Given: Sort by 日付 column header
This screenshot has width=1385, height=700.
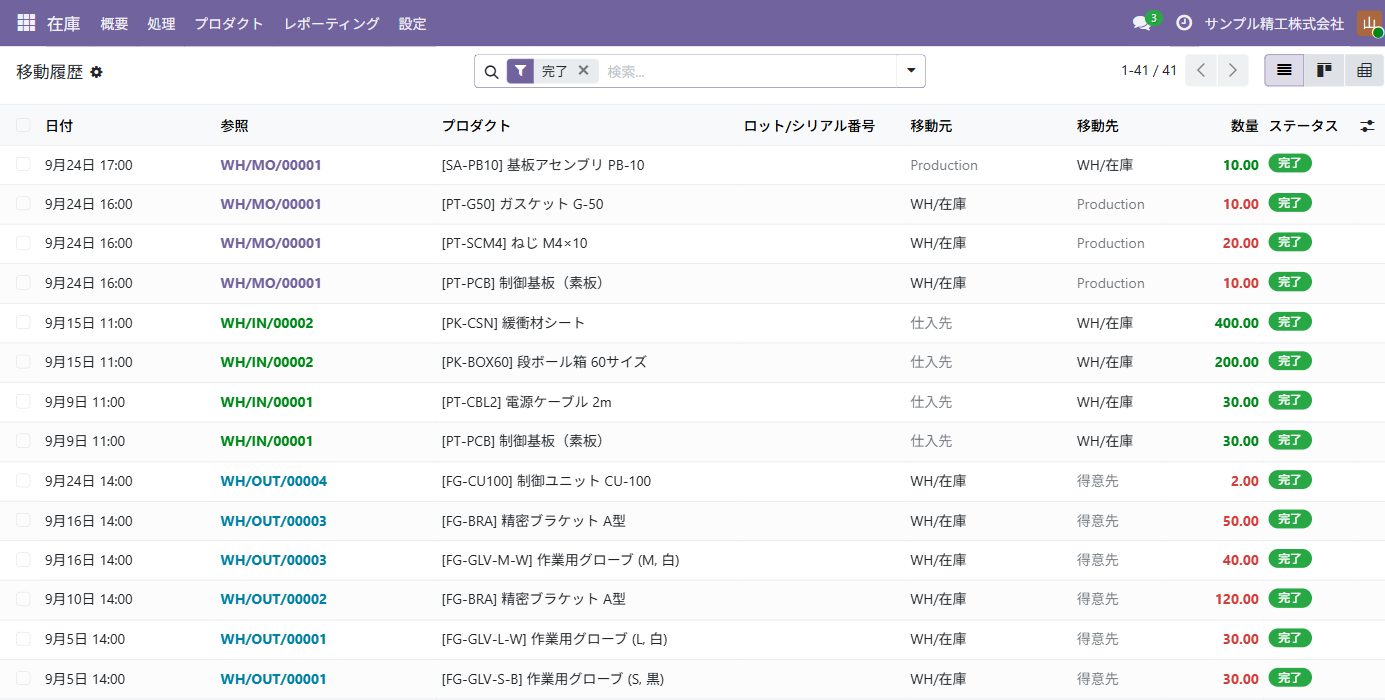Looking at the screenshot, I should [x=59, y=126].
